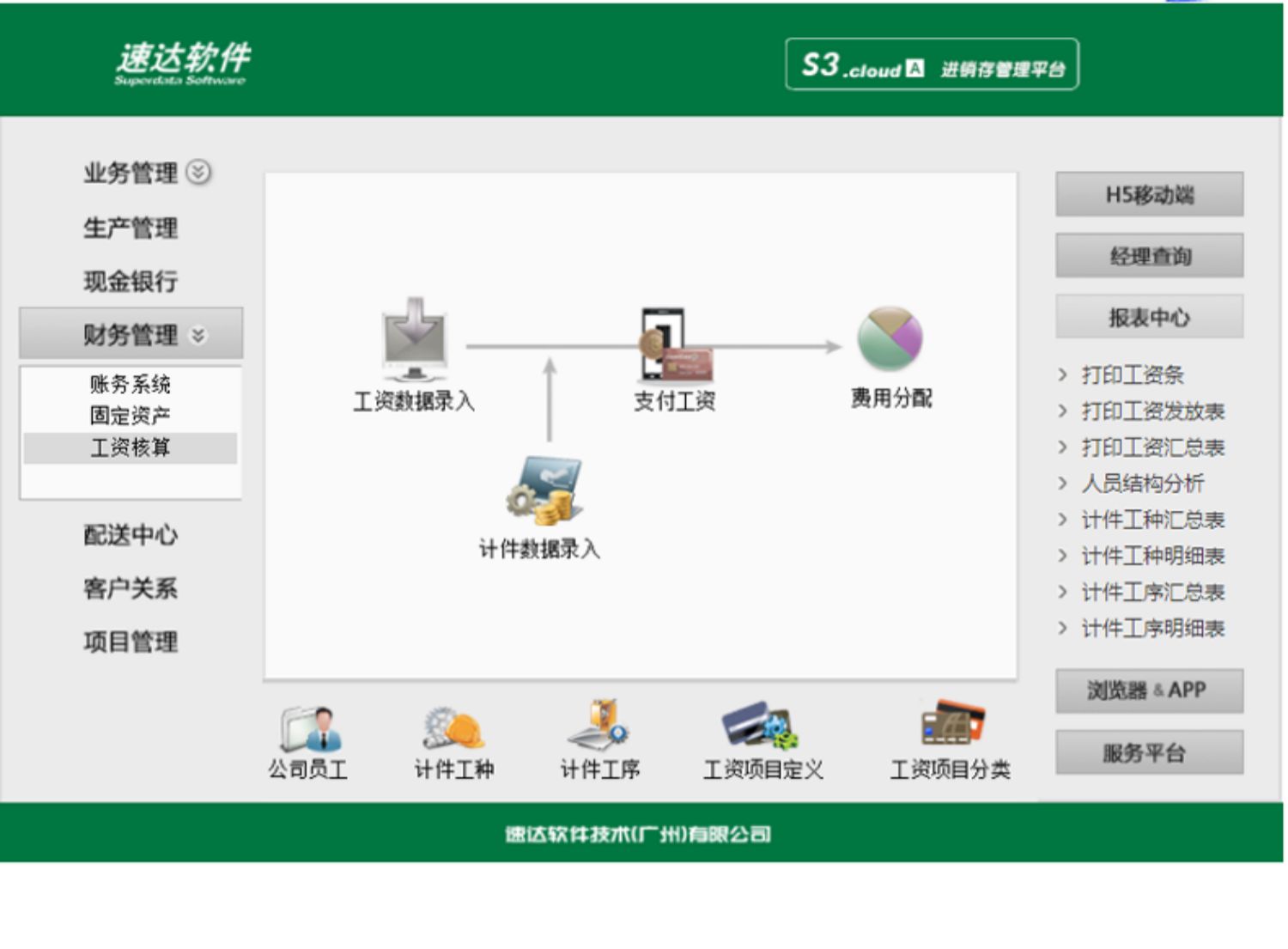
Task: Click the 浏览器 & APP button
Action: [x=1149, y=690]
